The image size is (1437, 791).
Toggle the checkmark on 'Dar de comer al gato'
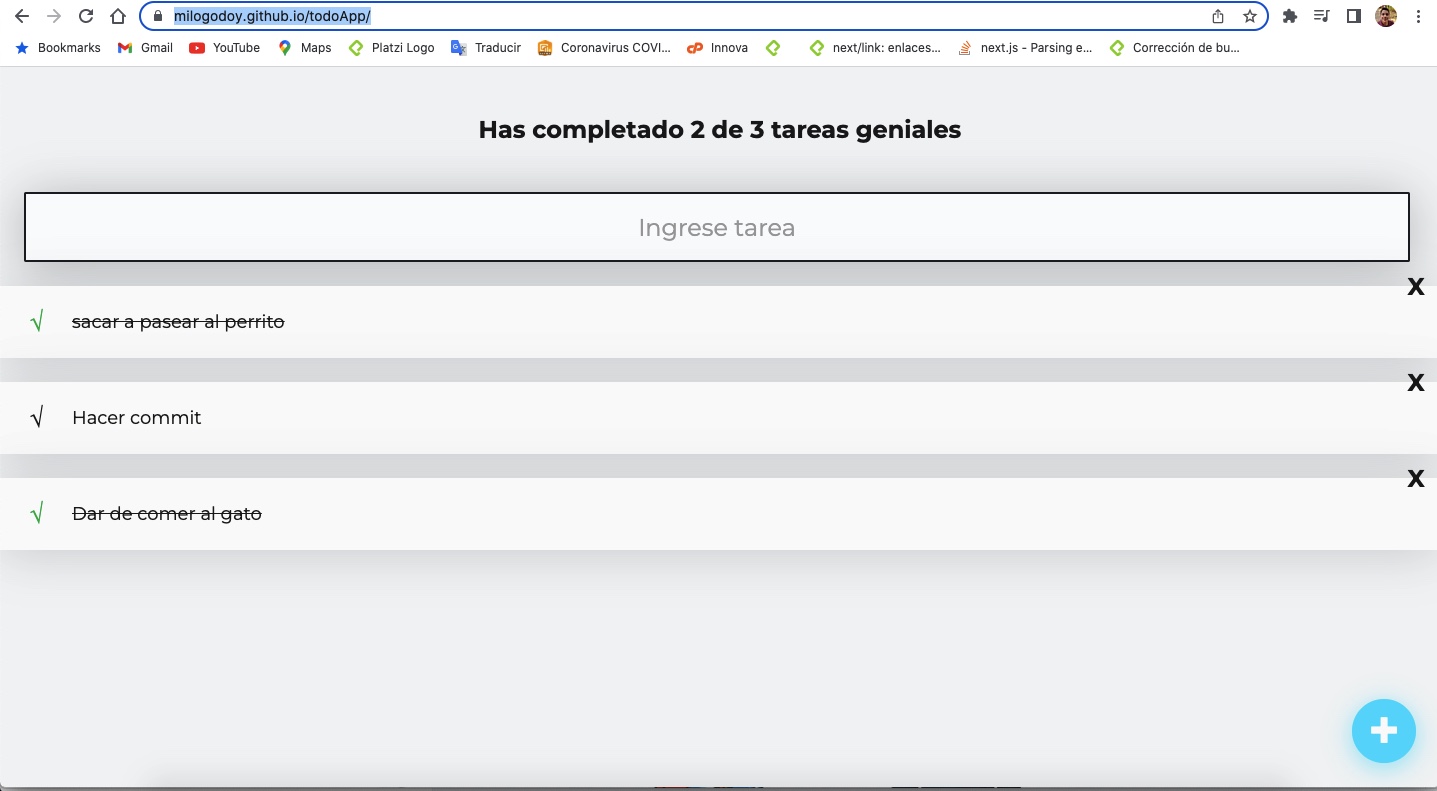(37, 513)
